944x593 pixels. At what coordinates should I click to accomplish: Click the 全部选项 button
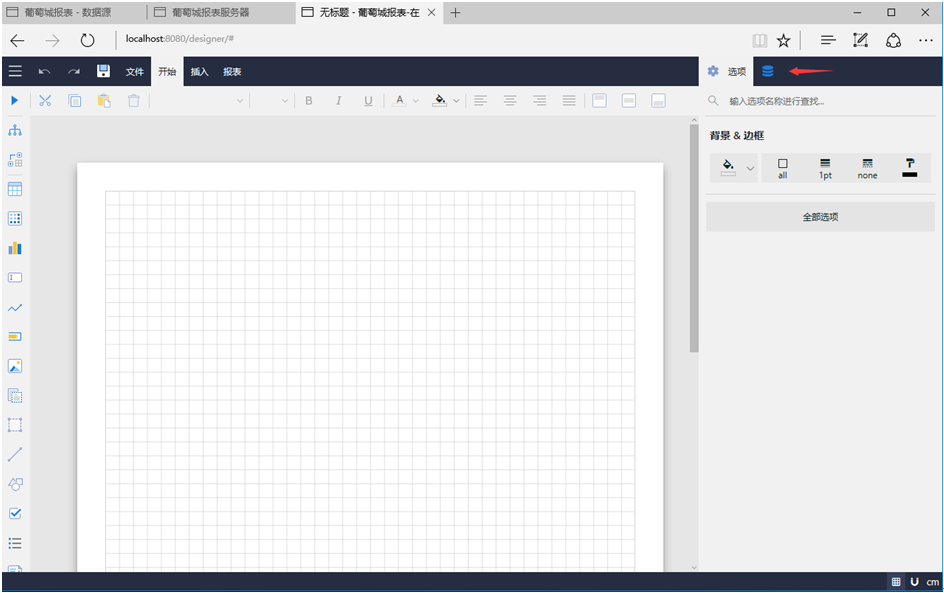tap(820, 217)
